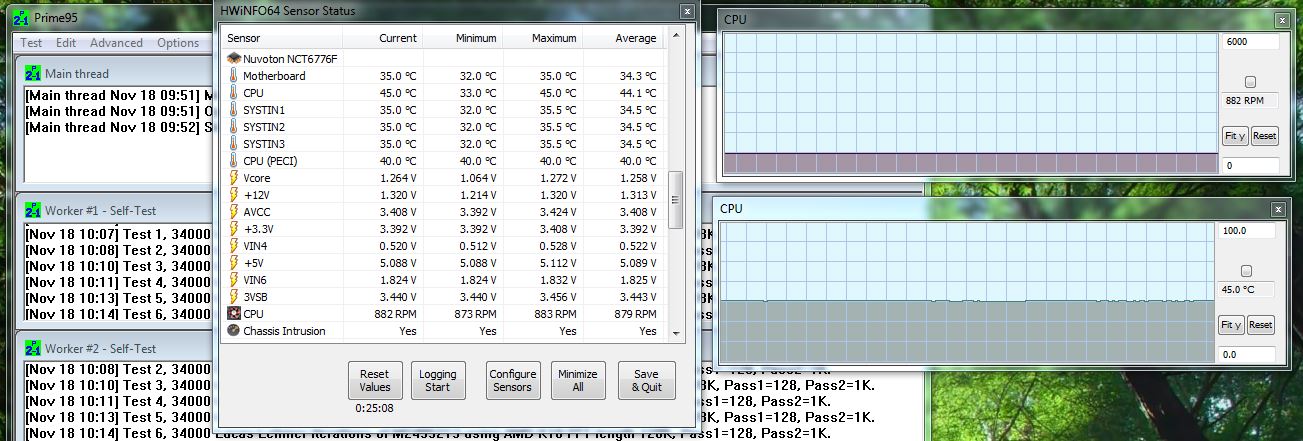Open the Advanced menu in Prime95
The height and width of the screenshot is (441, 1303).
point(116,43)
